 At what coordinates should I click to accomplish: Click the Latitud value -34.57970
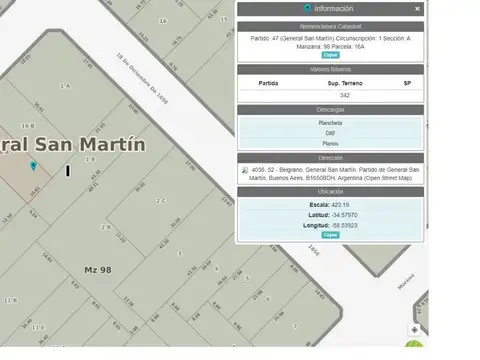[x=344, y=215]
